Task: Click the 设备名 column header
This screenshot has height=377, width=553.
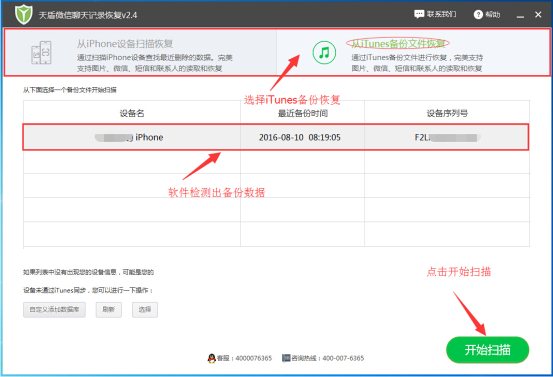Action: pos(132,113)
